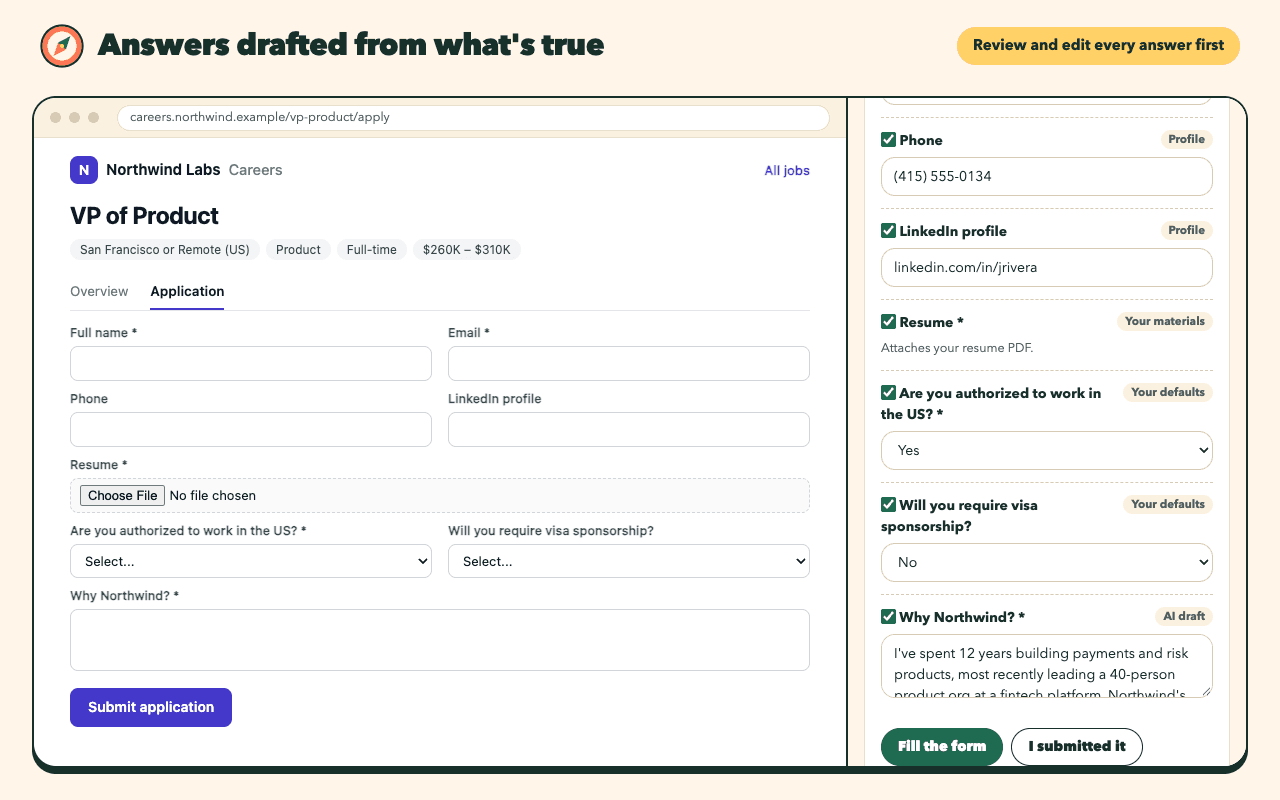Uncheck the Phone checkbox
1280x800 pixels.
888,140
